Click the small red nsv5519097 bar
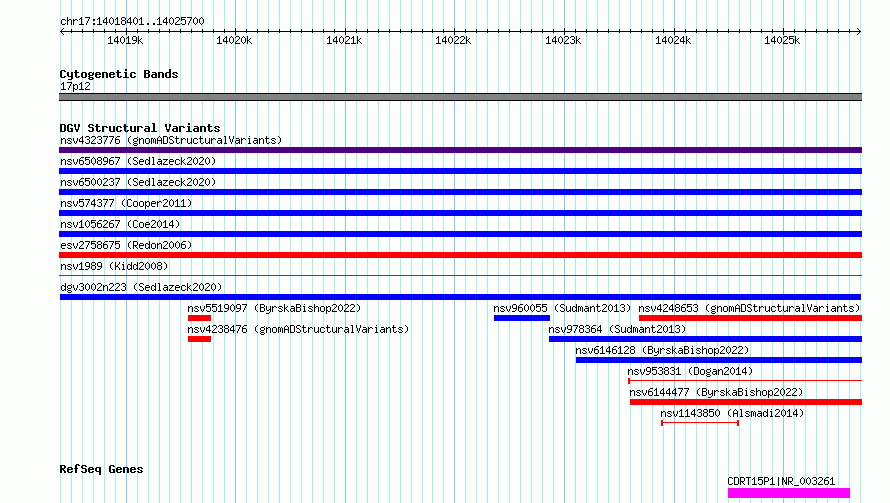Screen dimensions: 890x503 (199, 318)
